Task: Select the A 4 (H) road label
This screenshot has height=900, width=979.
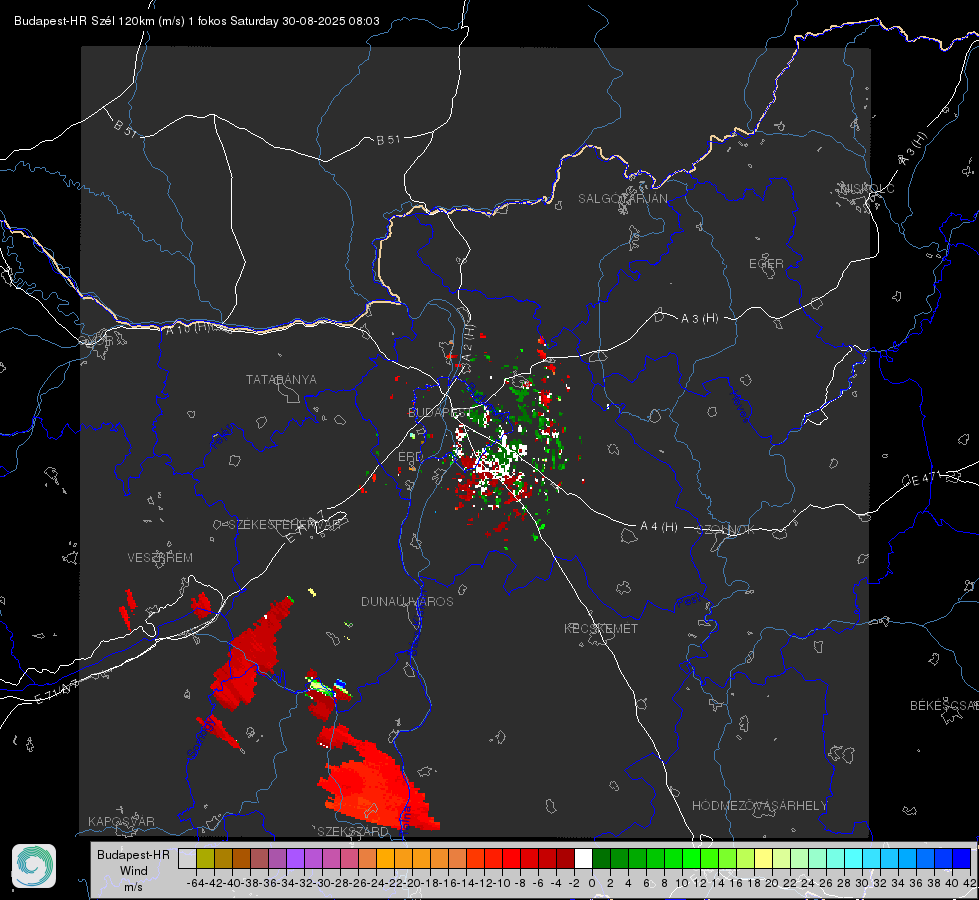Action: [x=659, y=527]
